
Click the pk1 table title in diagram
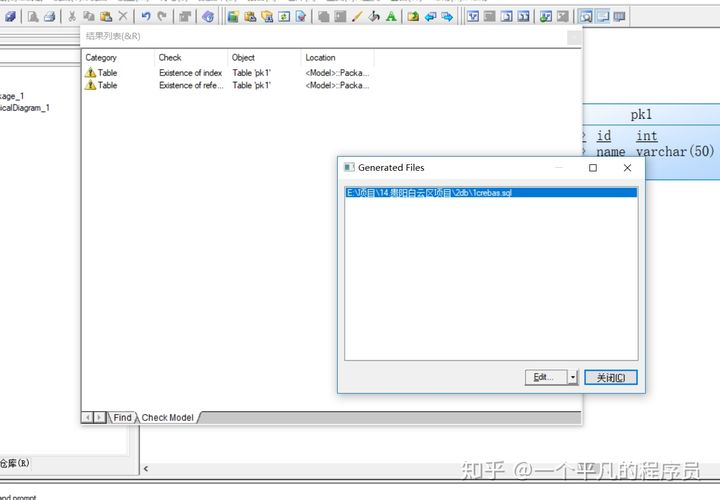point(641,114)
